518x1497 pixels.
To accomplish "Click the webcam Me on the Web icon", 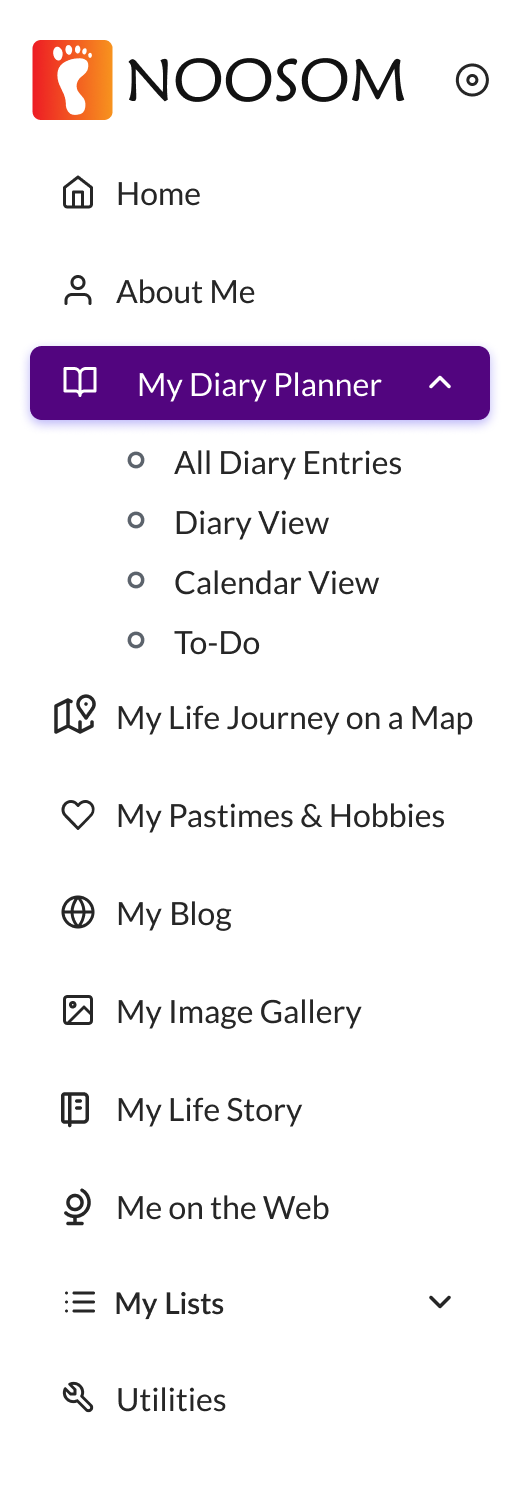I will pos(78,1207).
